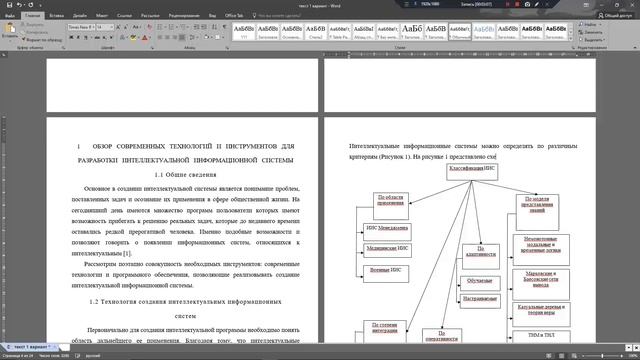Click the Найти find button

coord(589,24)
